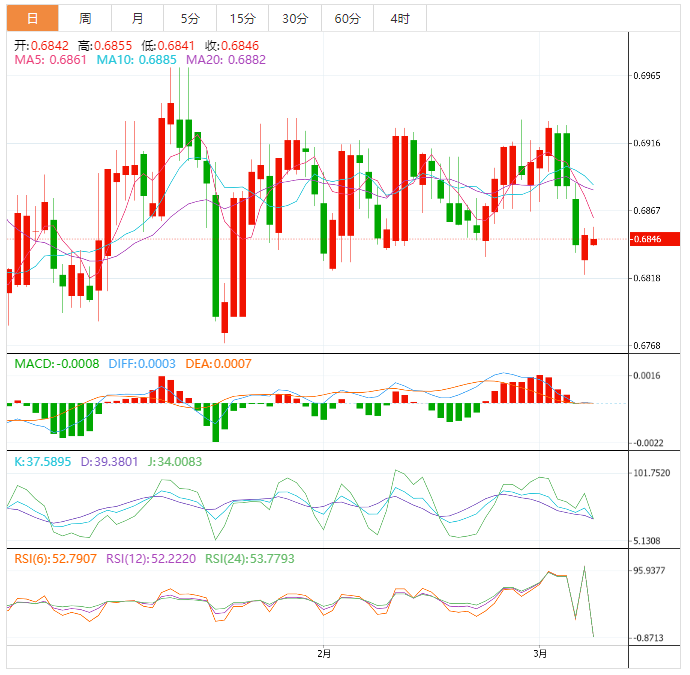This screenshot has width=690, height=675.
Task: Click the red 0.6846 current price tag
Action: 655,239
